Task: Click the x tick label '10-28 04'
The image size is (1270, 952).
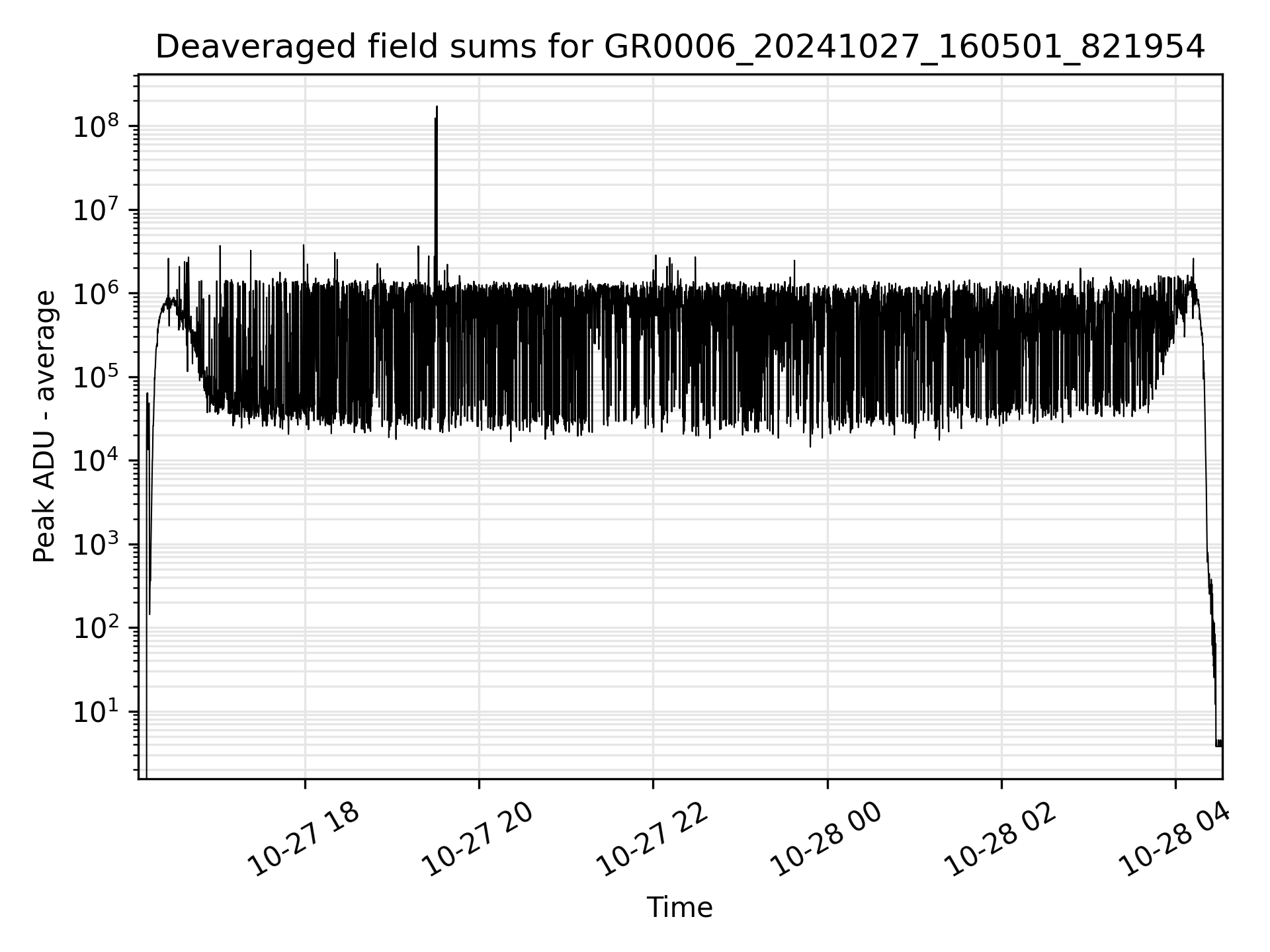Action: [x=1173, y=840]
